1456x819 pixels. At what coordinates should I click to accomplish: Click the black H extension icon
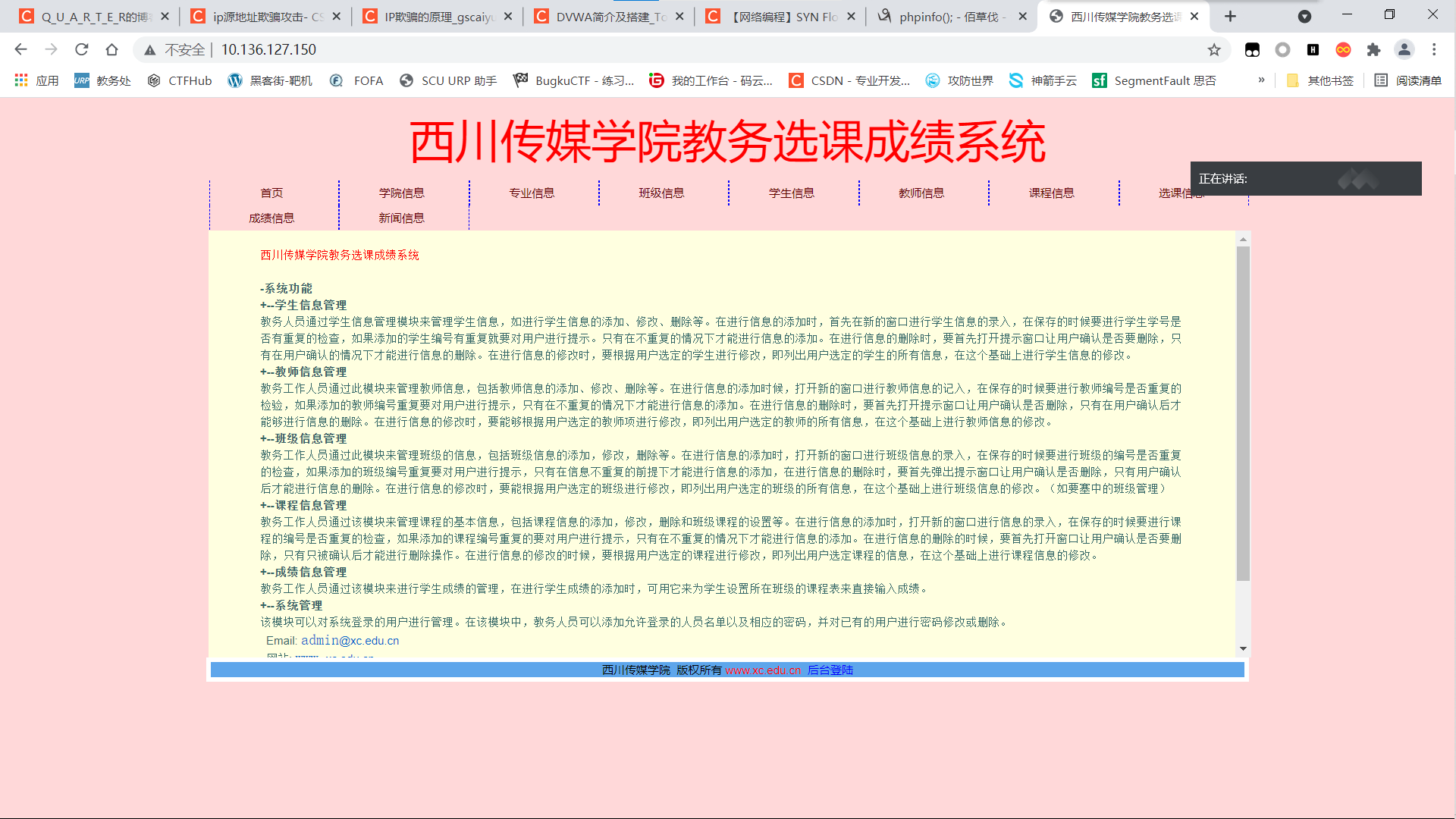(x=1313, y=49)
